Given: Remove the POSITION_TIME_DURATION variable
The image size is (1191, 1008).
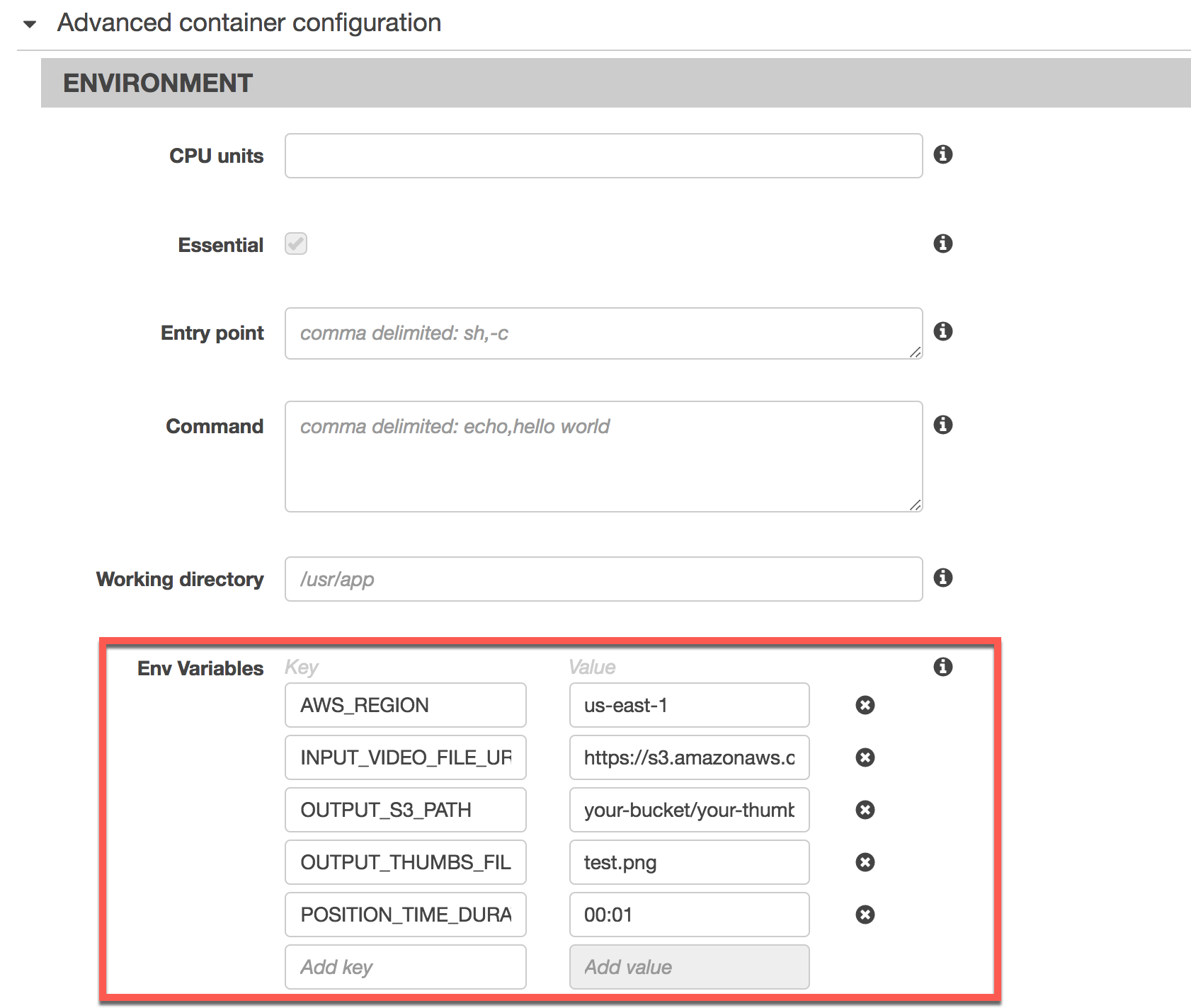Looking at the screenshot, I should coord(865,915).
